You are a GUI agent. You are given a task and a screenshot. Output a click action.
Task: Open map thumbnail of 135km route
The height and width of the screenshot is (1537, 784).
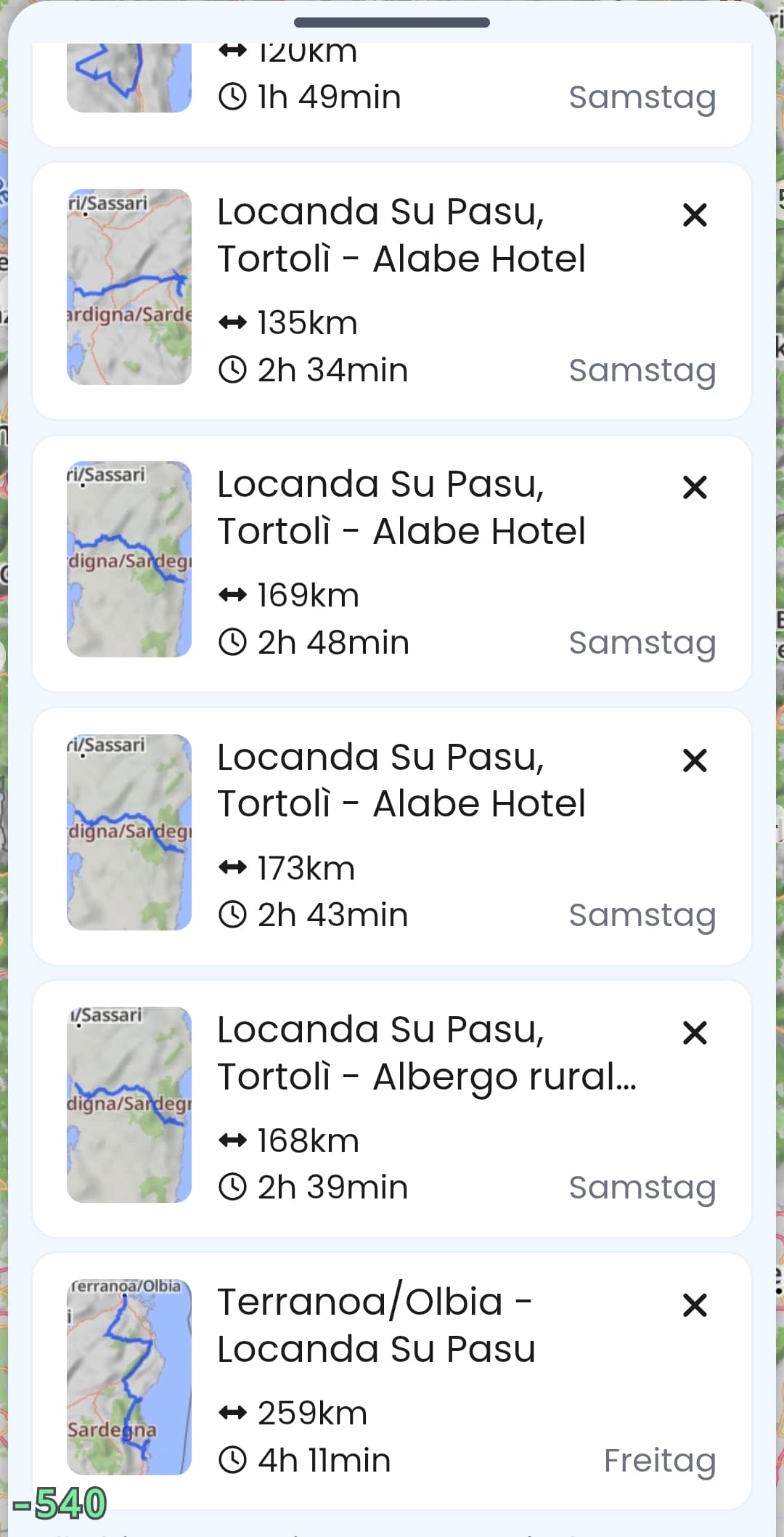click(129, 287)
